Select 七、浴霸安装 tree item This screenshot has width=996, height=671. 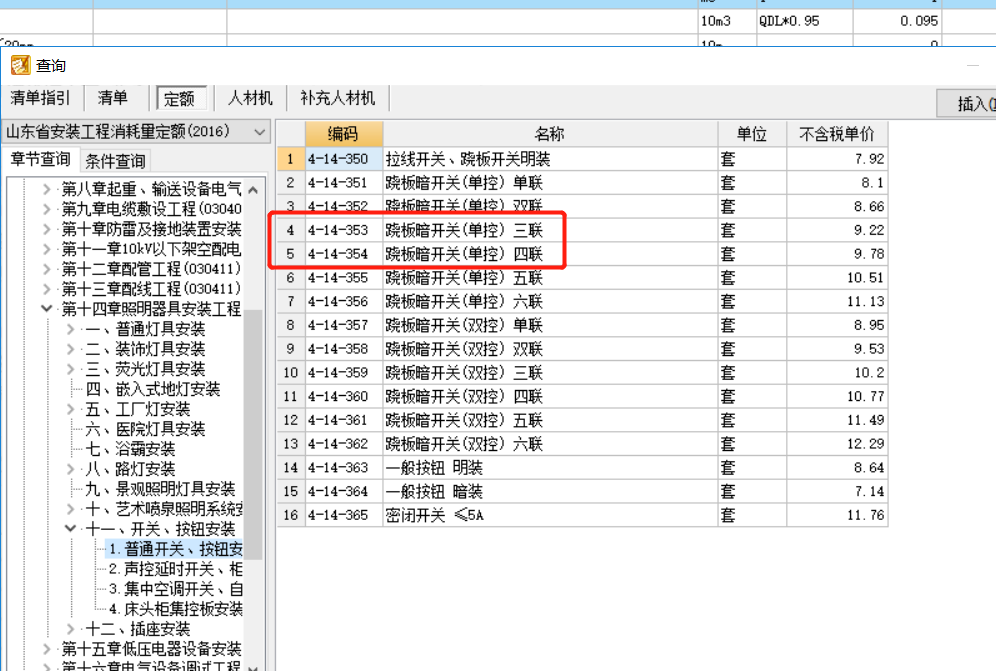[x=130, y=449]
